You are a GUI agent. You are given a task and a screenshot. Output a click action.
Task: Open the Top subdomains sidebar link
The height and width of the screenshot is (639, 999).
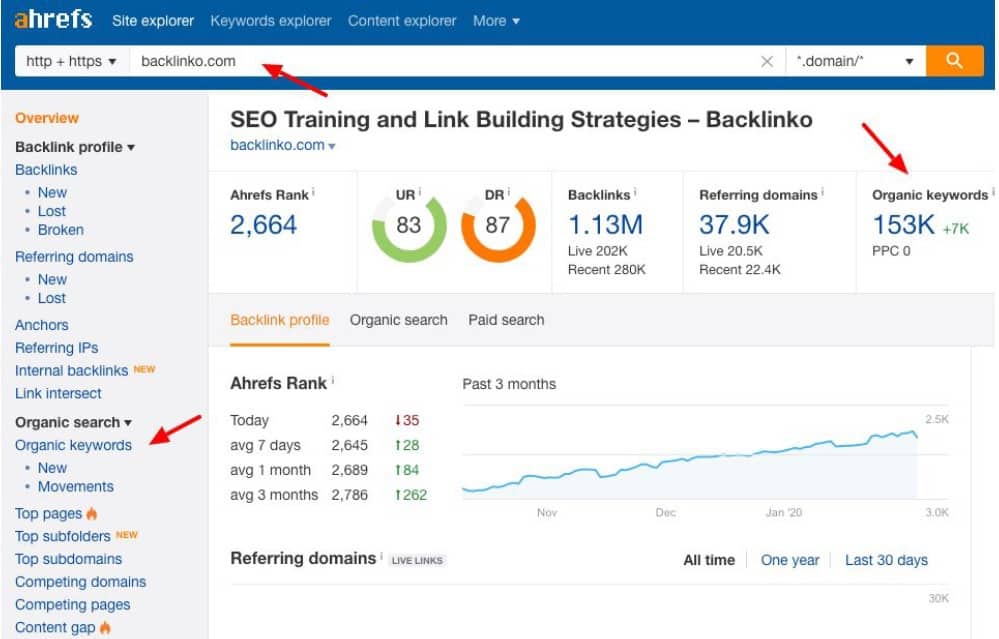coord(68,559)
